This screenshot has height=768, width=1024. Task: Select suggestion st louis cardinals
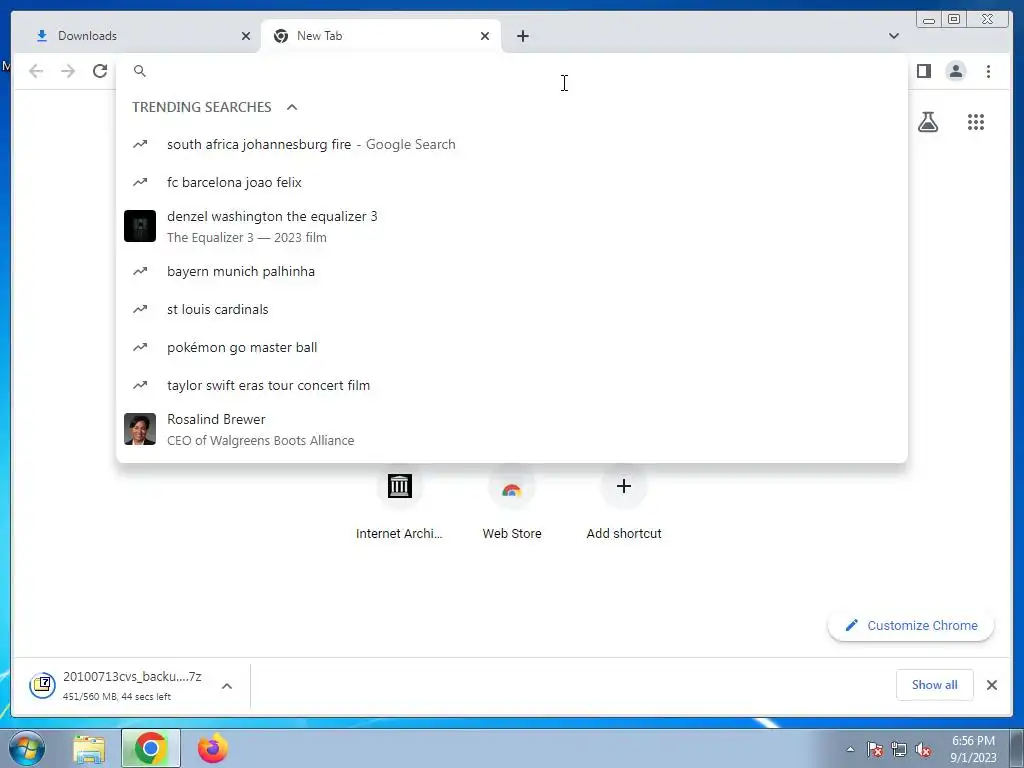(511, 309)
